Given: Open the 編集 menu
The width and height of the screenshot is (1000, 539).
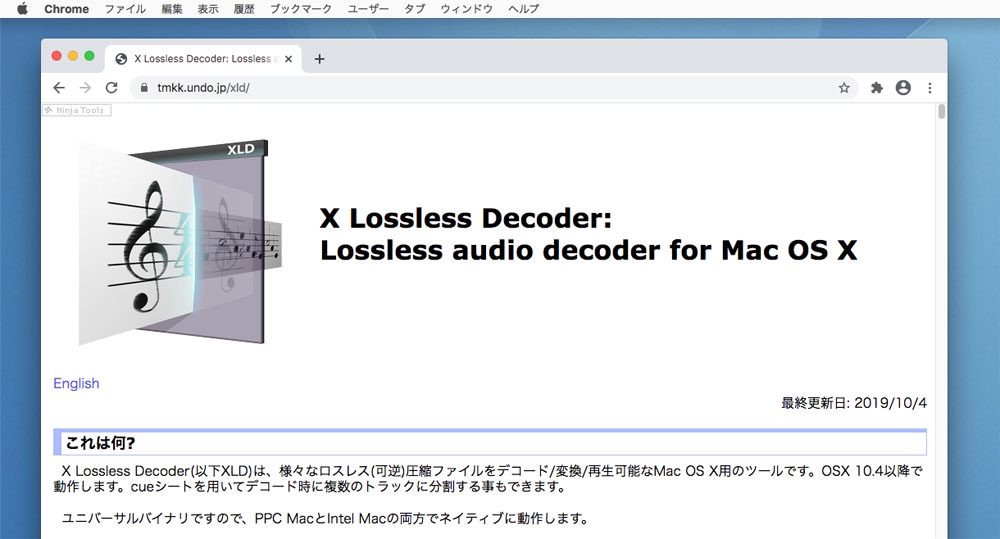Looking at the screenshot, I should [x=172, y=9].
